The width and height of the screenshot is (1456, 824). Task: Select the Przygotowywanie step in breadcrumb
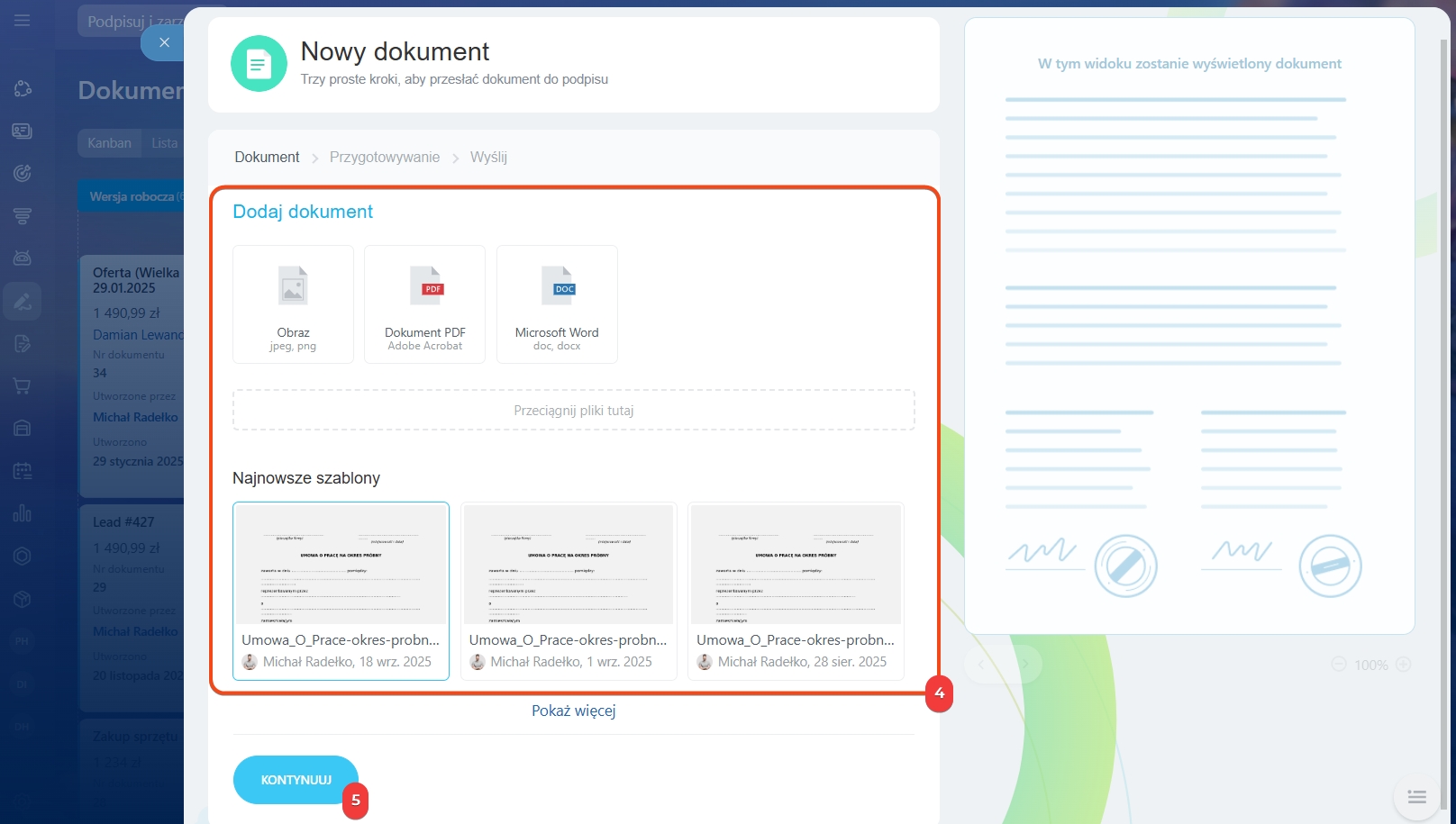[x=385, y=157]
